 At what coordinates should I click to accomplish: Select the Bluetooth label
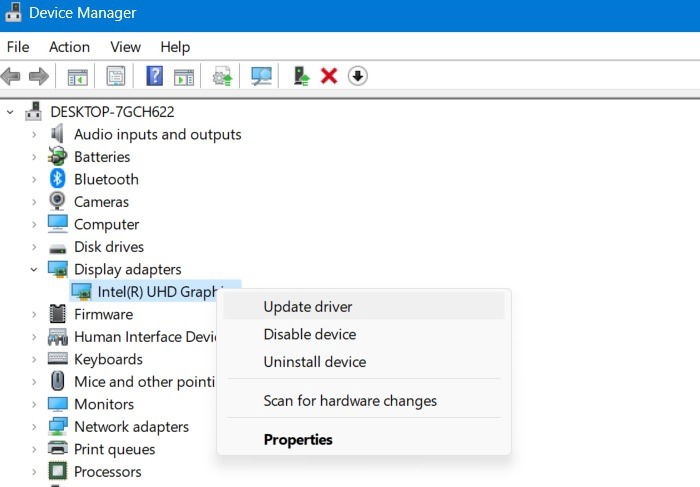pos(106,179)
